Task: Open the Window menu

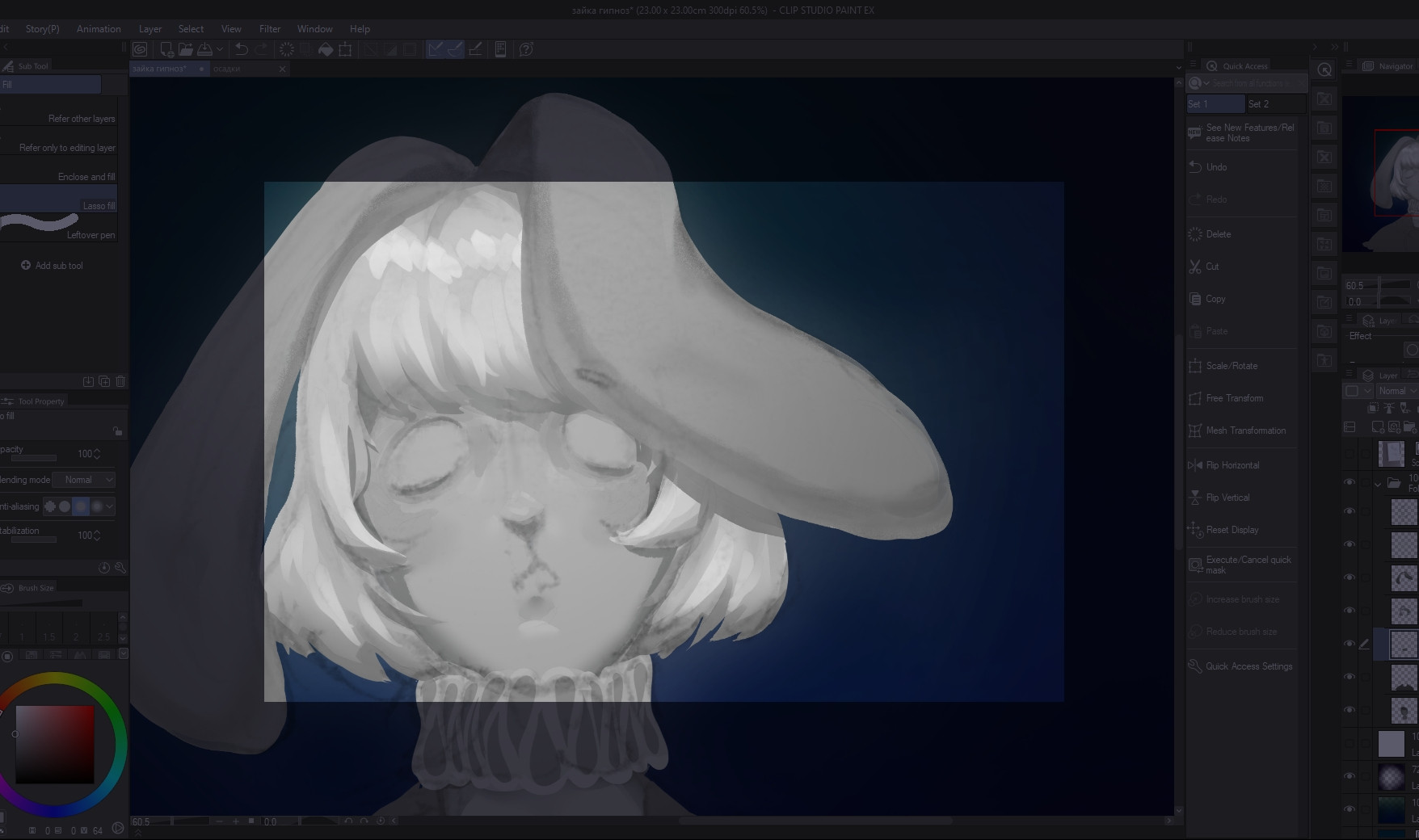Action: (314, 28)
